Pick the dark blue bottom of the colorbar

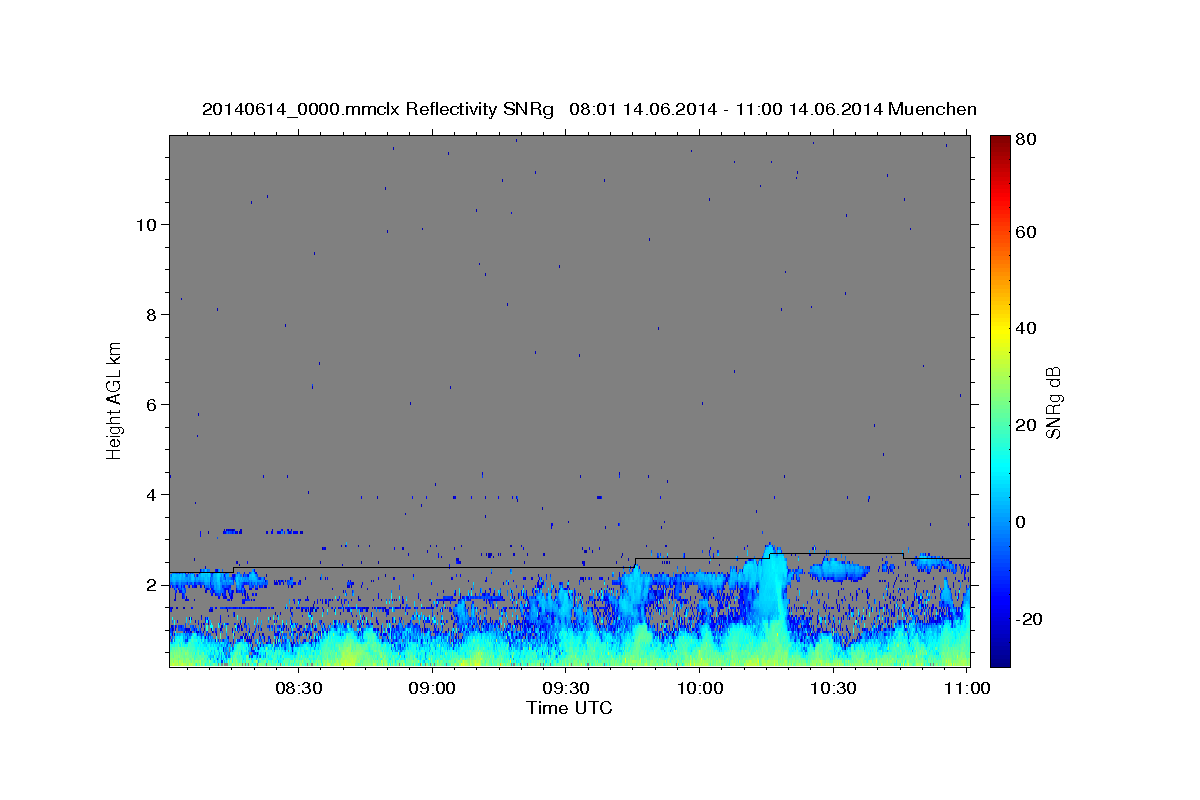[x=1000, y=658]
